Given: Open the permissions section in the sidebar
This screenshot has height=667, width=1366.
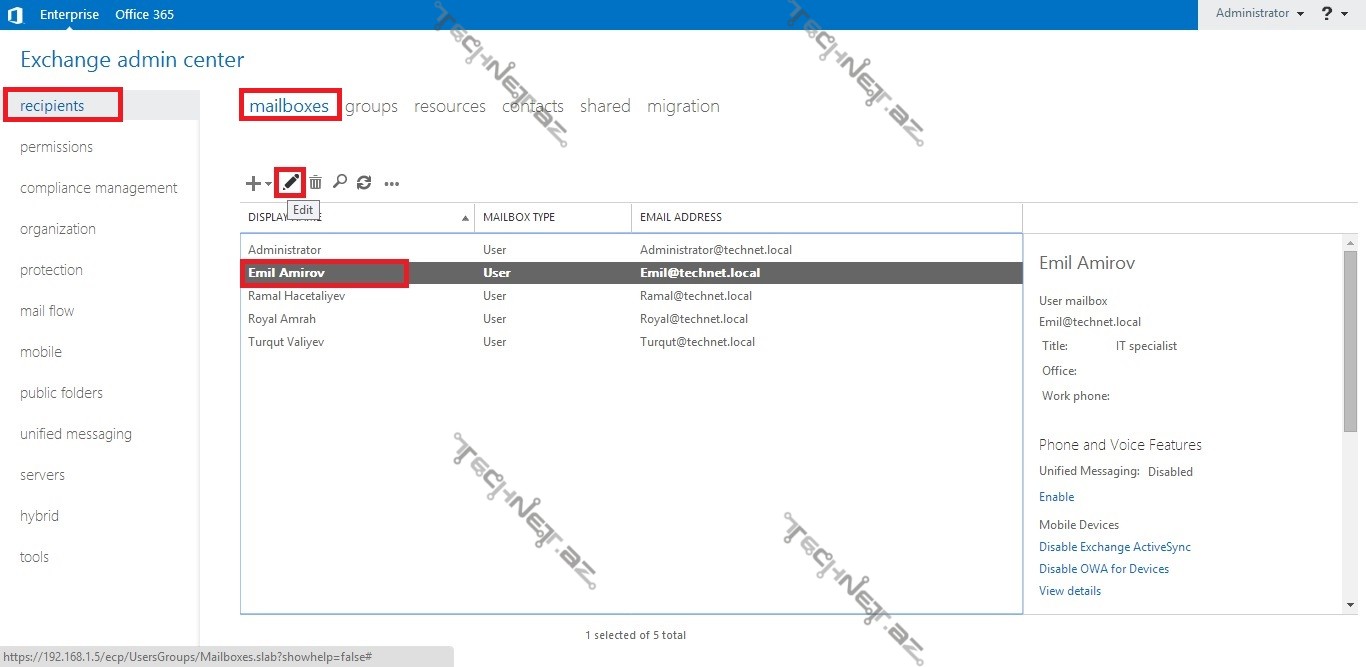Looking at the screenshot, I should pyautogui.click(x=56, y=147).
